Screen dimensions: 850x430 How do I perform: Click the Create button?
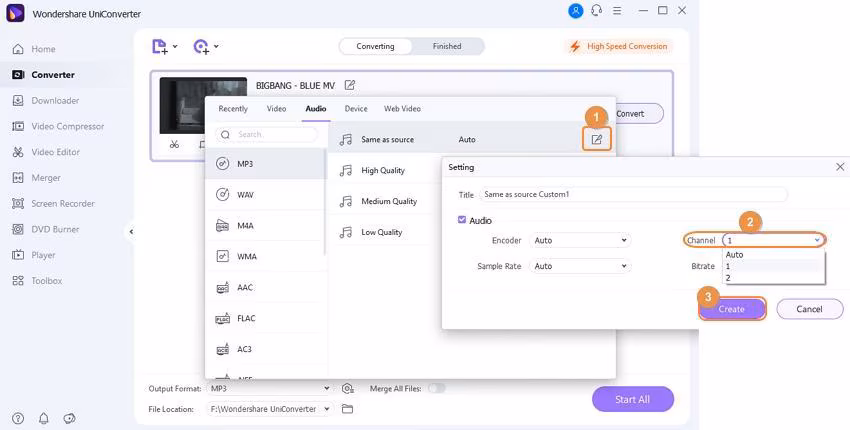(732, 309)
